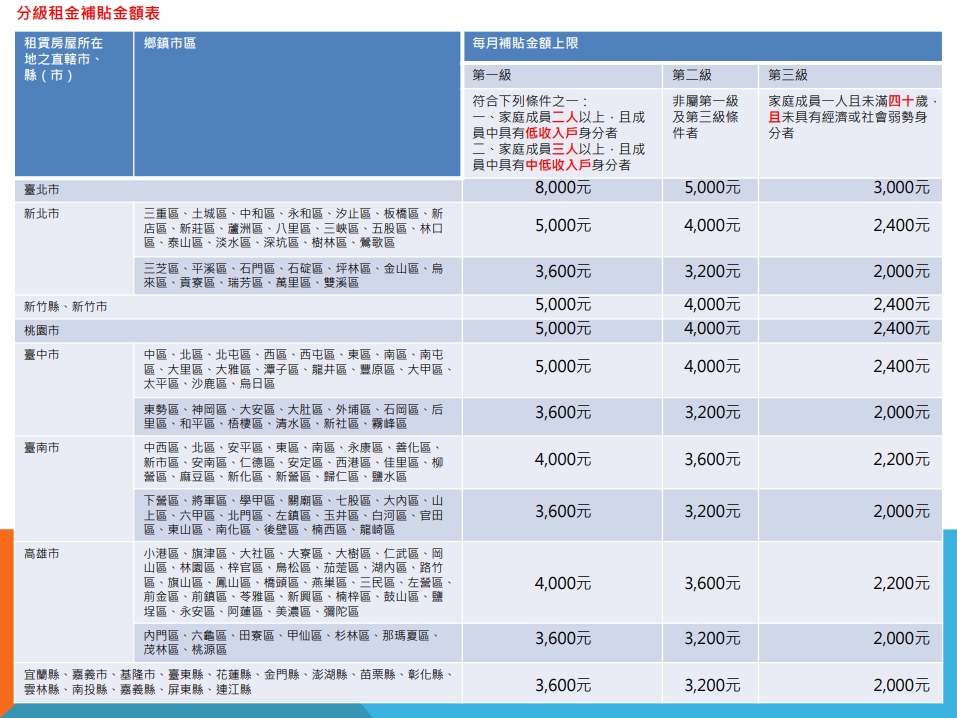Click the 高雄市 row label

[x=42, y=553]
